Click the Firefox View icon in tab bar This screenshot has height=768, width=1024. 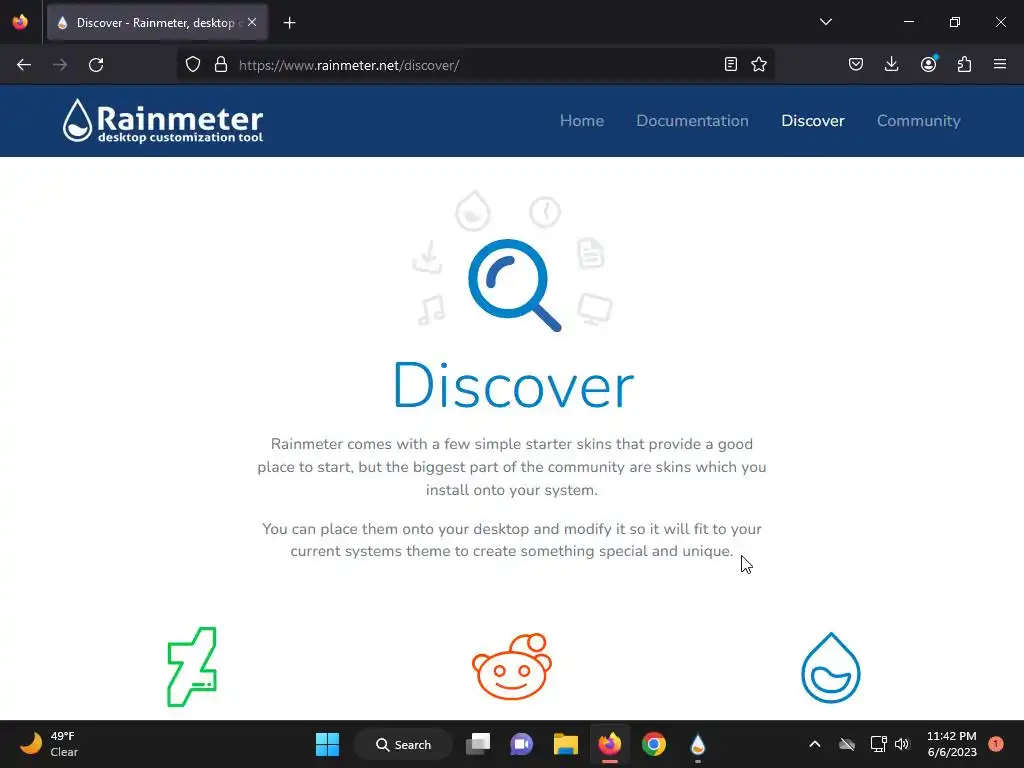point(20,22)
